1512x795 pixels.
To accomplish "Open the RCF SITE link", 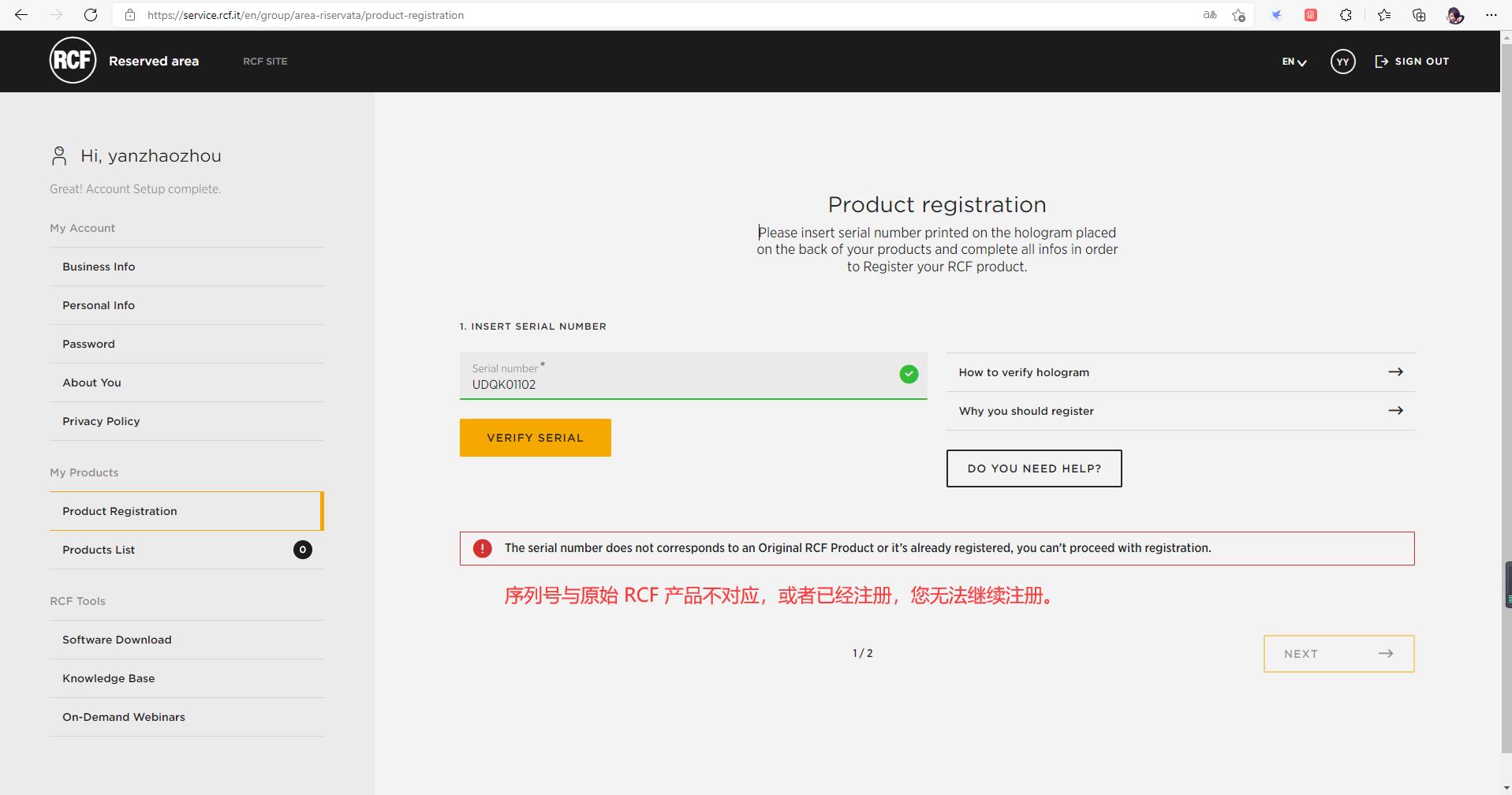I will pos(265,61).
